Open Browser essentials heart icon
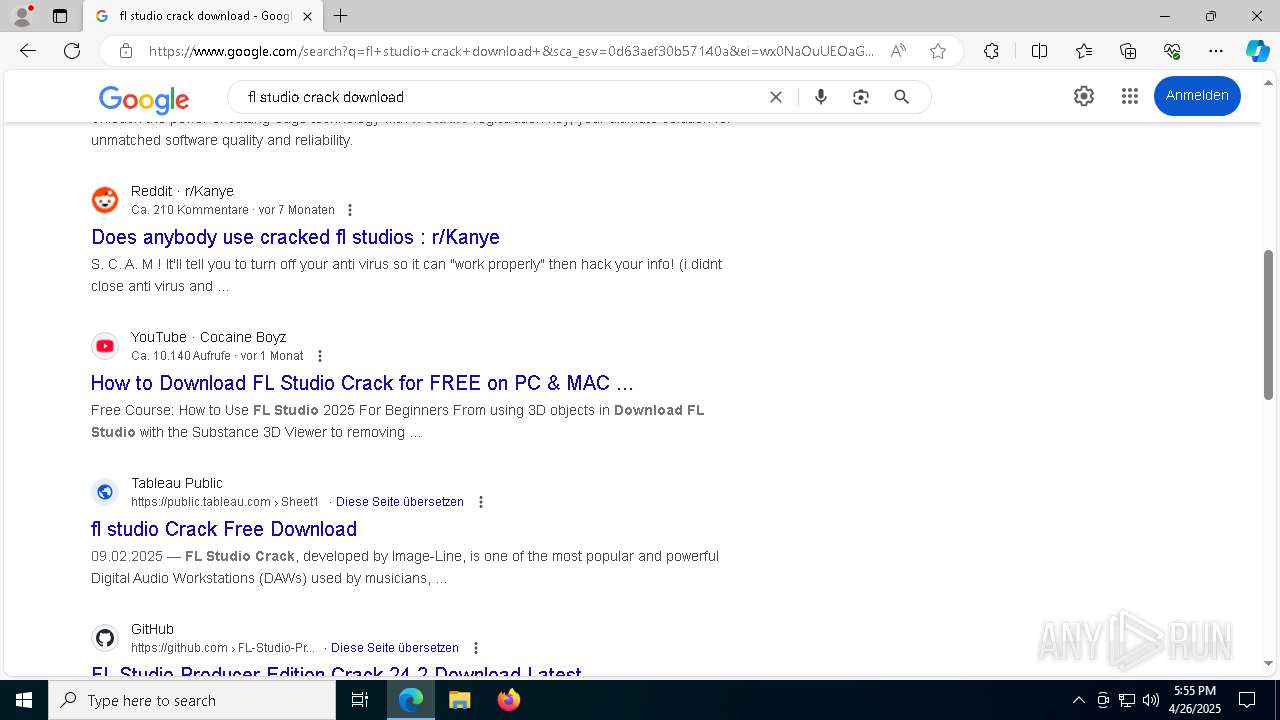1280x720 pixels. coord(1172,51)
